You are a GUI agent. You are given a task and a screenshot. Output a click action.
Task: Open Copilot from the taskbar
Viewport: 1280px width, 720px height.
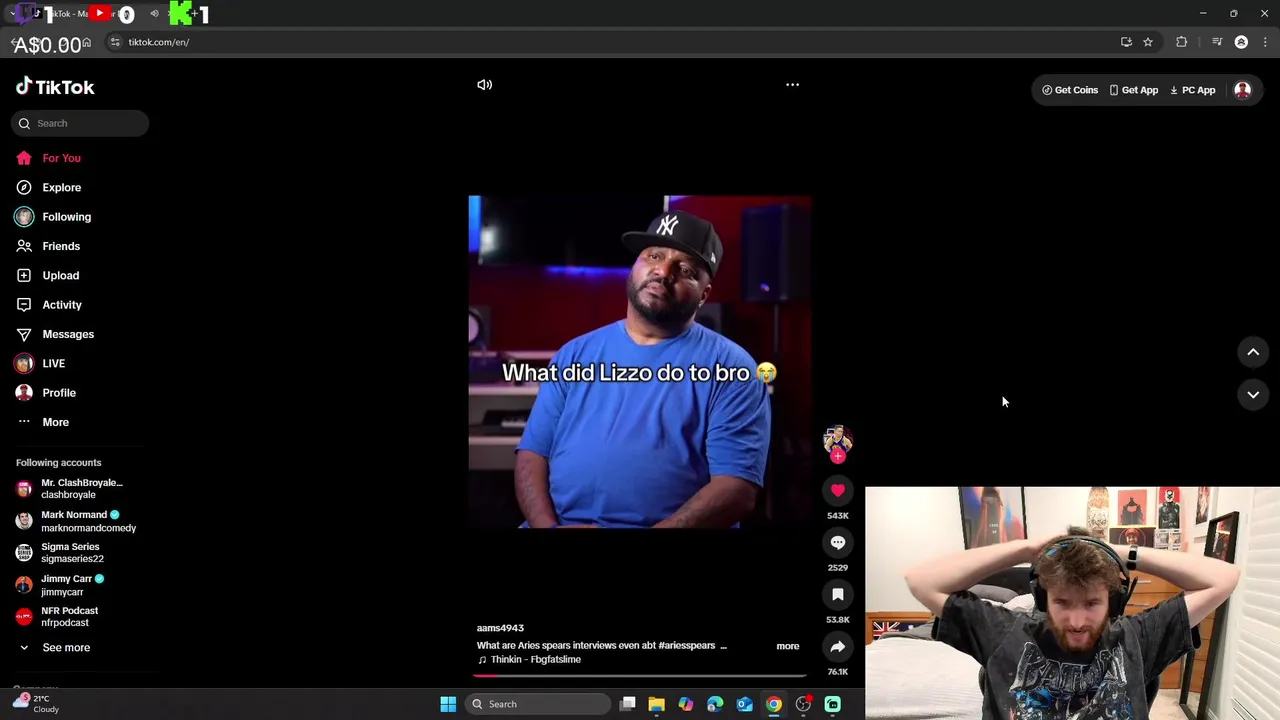[x=686, y=704]
